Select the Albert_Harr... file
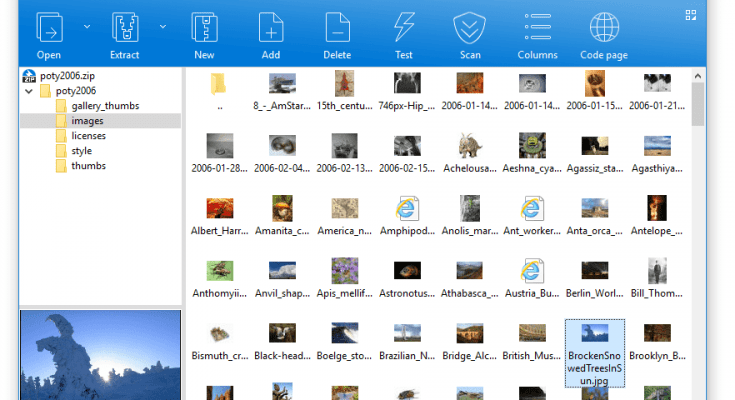Screen dimensions: 735x400 [x=219, y=216]
